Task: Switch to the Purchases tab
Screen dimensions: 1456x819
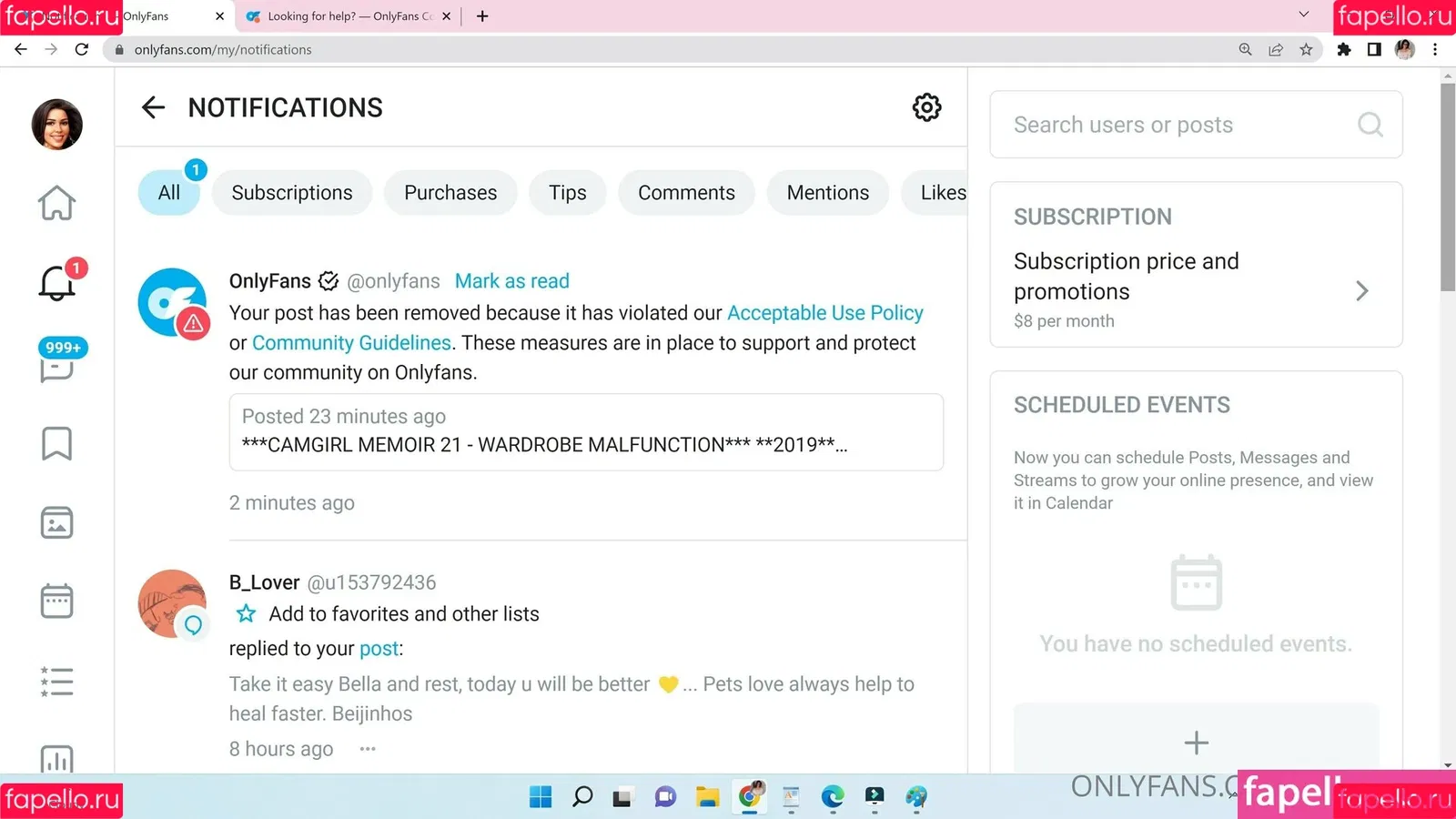Action: tap(450, 193)
